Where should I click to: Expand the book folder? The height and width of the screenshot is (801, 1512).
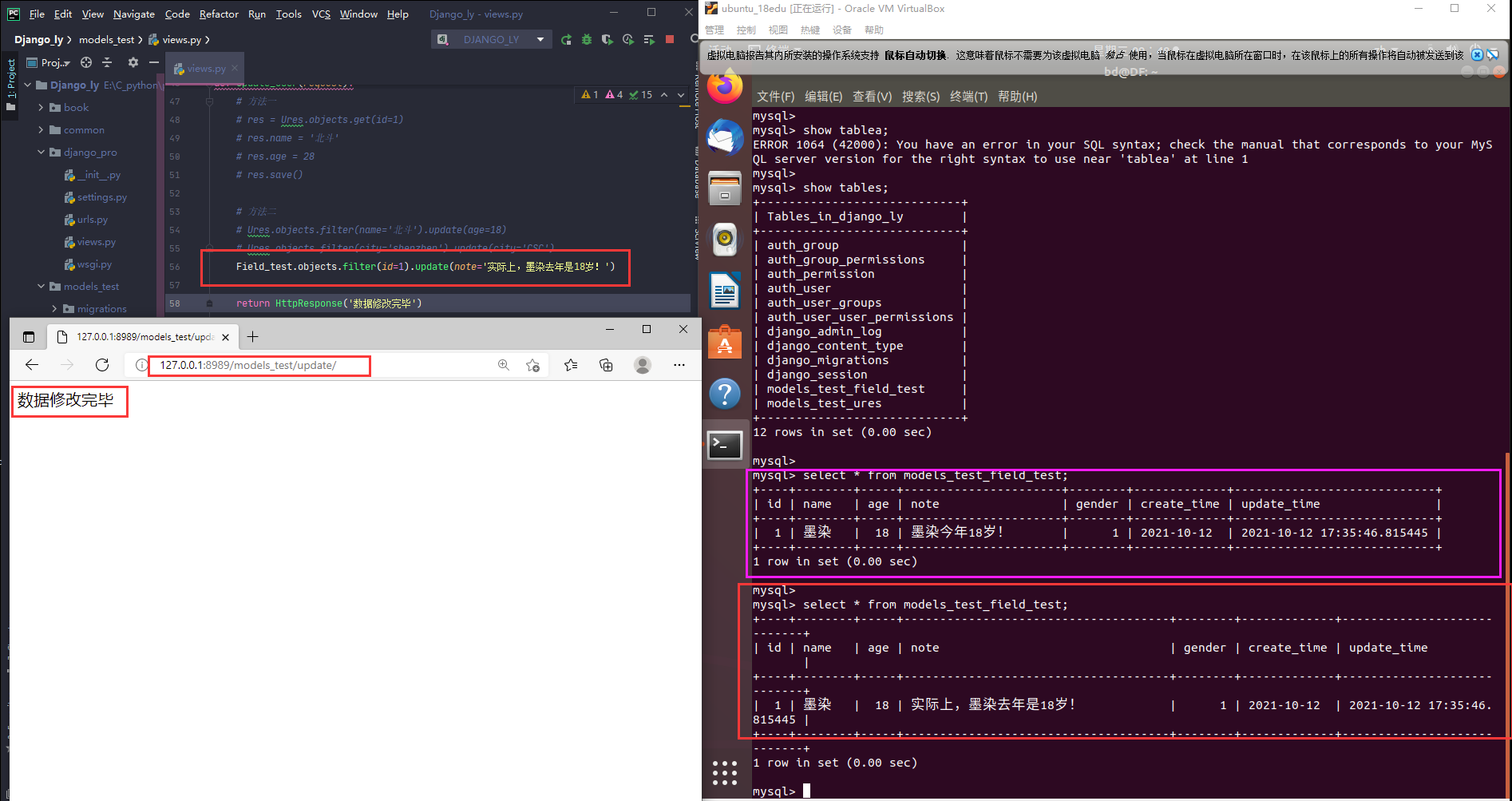tap(42, 107)
